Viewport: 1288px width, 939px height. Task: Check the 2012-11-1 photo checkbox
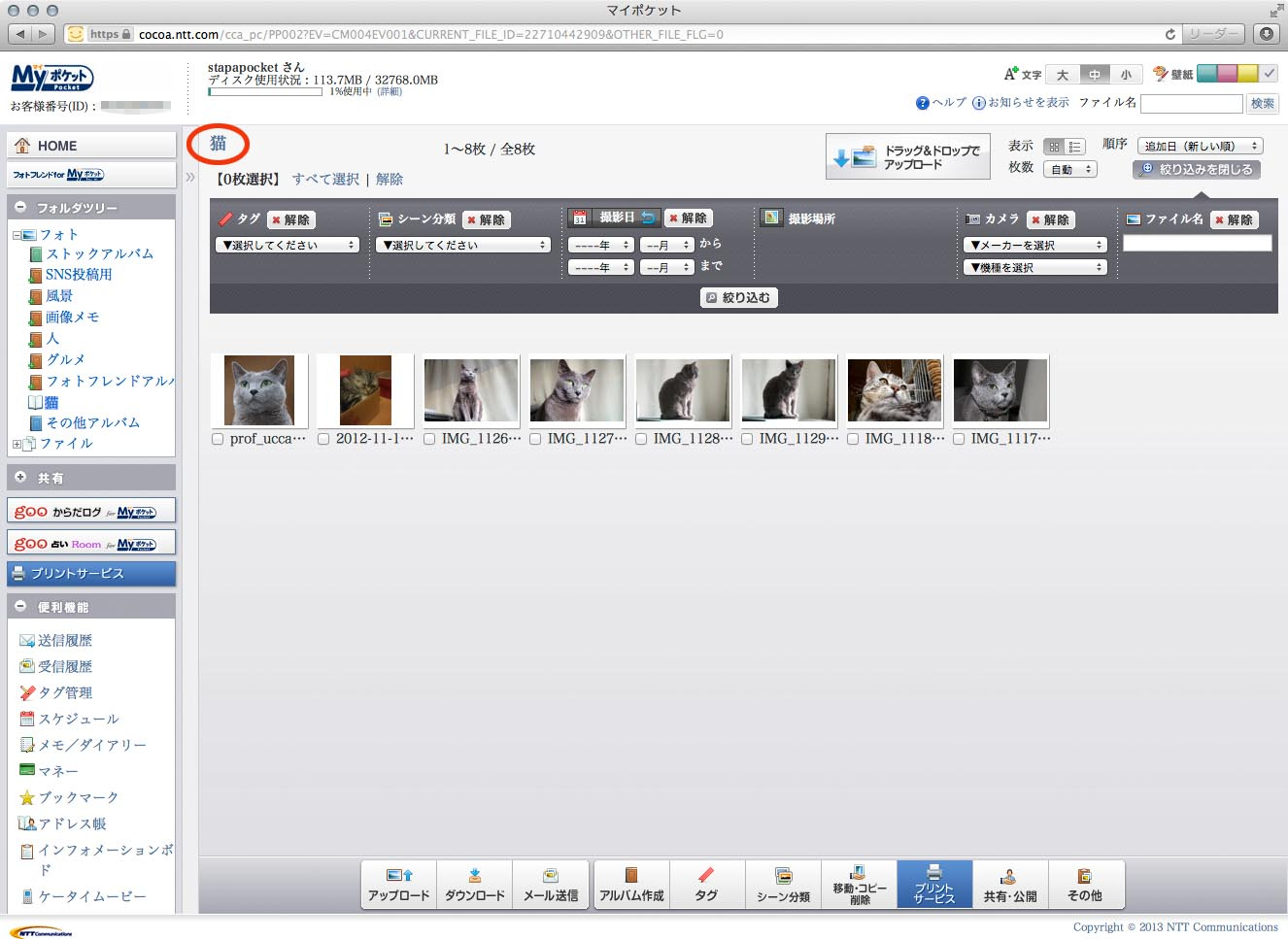click(x=324, y=439)
